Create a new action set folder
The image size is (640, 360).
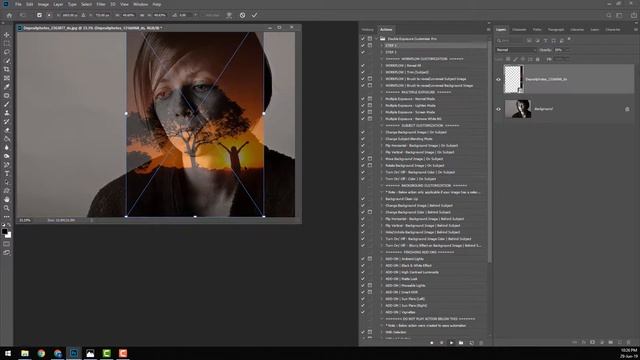[x=461, y=343]
